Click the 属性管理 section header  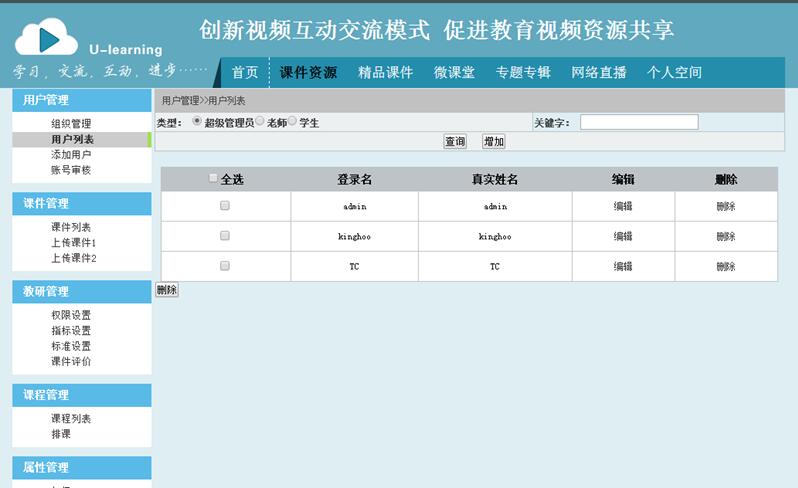point(82,468)
